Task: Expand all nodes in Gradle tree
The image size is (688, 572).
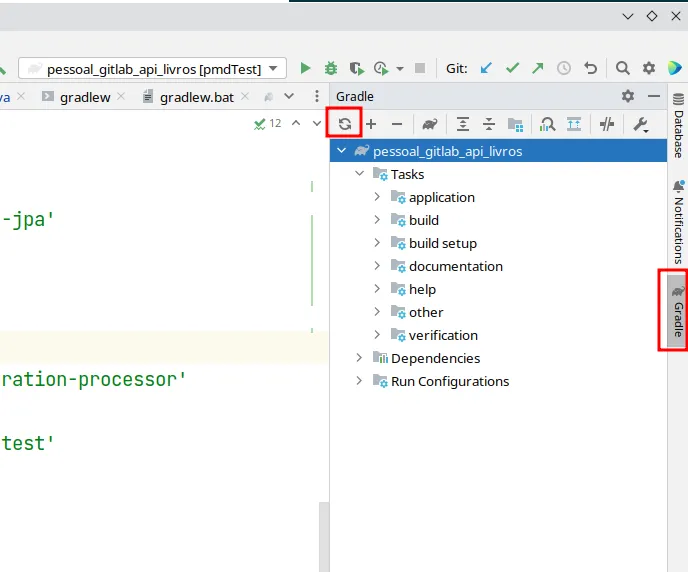Action: (462, 124)
